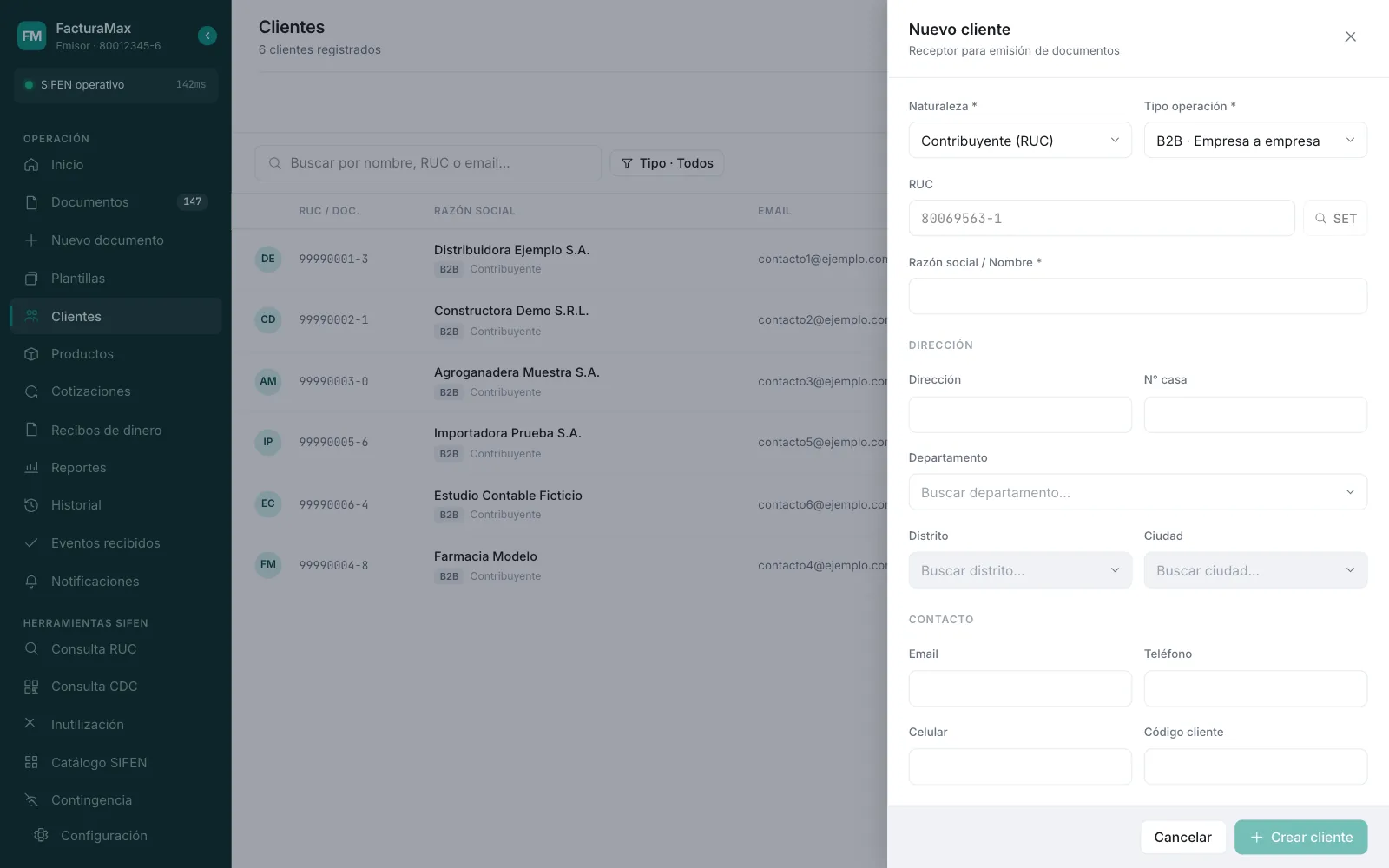1389x868 pixels.
Task: Open Clientes in the sidebar menu
Action: (115, 316)
